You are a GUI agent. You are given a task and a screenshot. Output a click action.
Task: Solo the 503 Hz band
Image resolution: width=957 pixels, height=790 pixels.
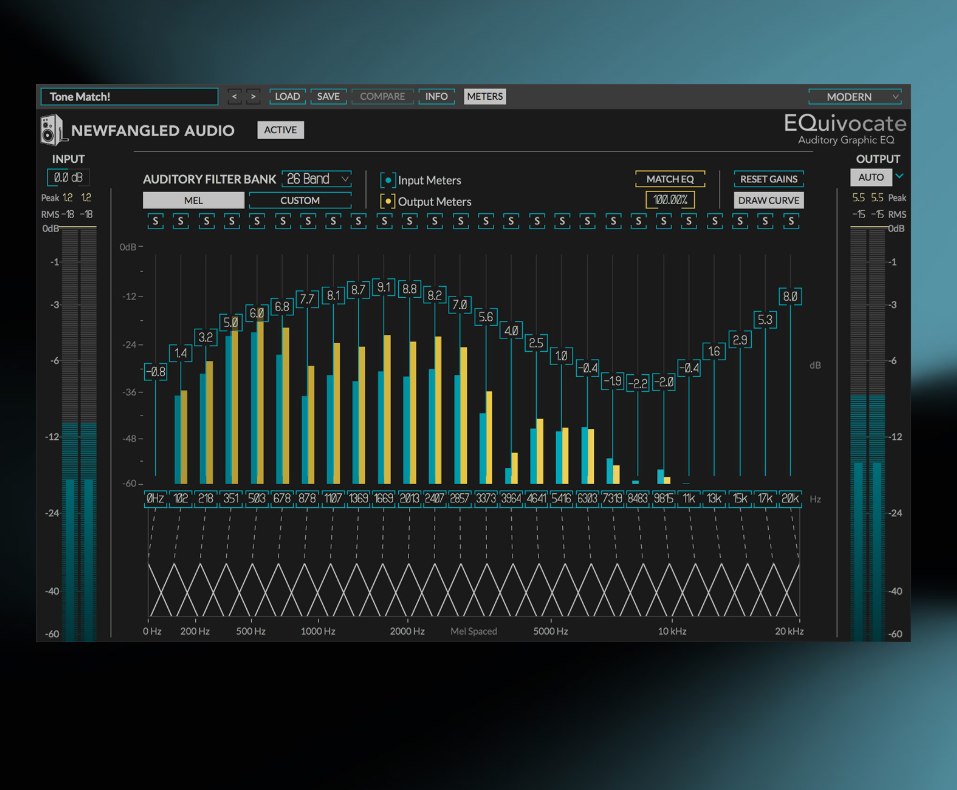[x=257, y=221]
